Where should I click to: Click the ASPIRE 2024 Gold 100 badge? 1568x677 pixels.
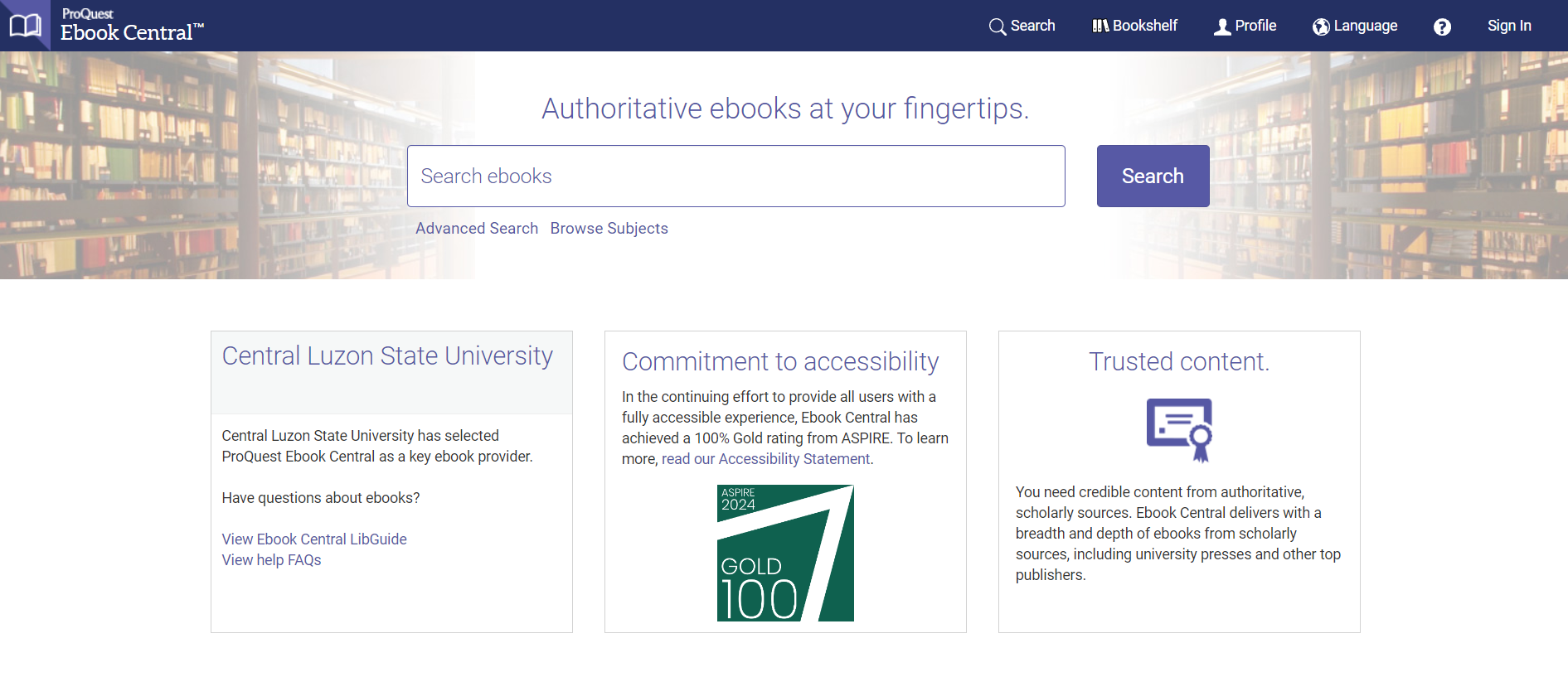pyautogui.click(x=785, y=553)
